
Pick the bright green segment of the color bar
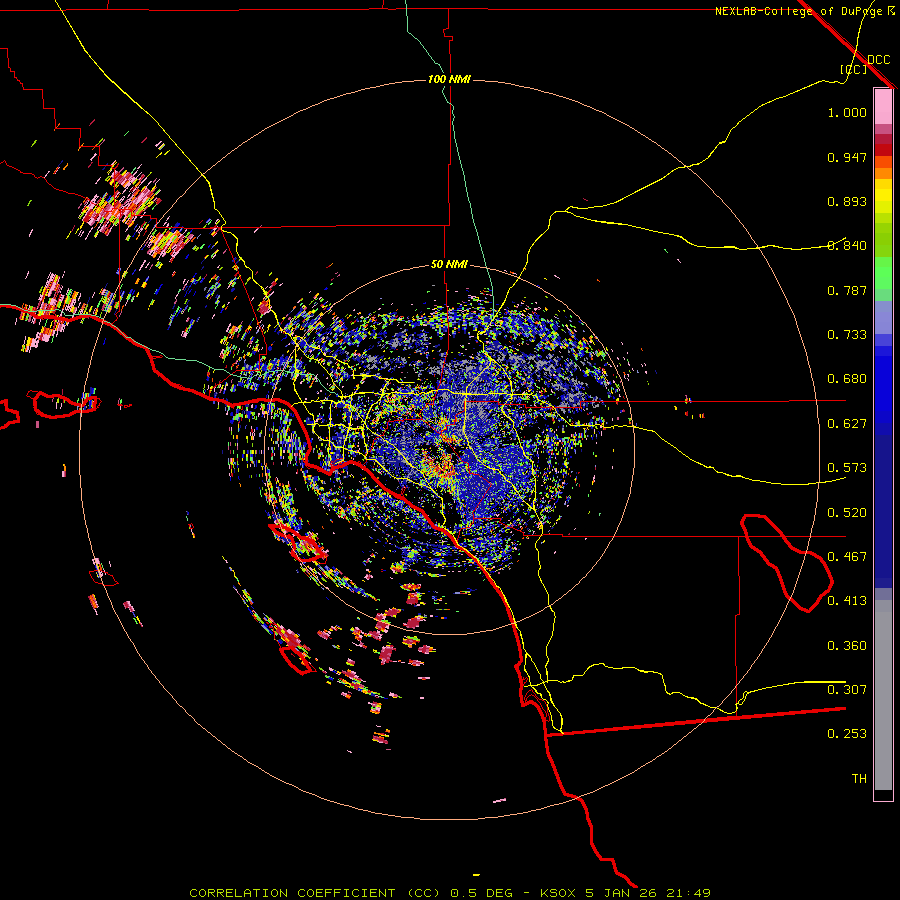click(883, 273)
